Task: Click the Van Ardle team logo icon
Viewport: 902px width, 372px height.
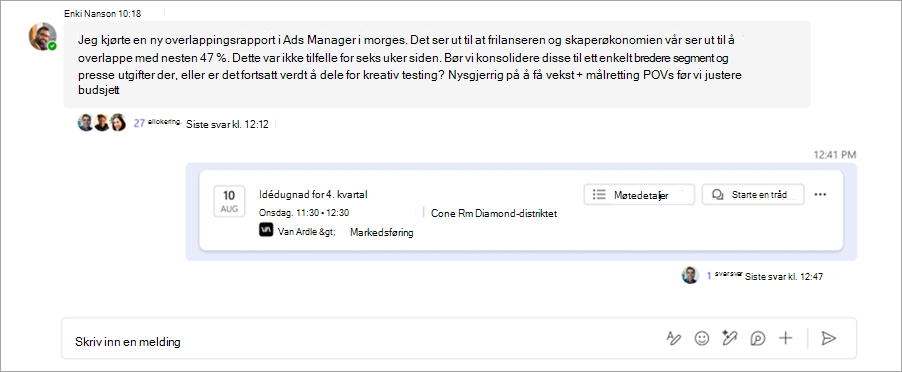Action: point(266,231)
